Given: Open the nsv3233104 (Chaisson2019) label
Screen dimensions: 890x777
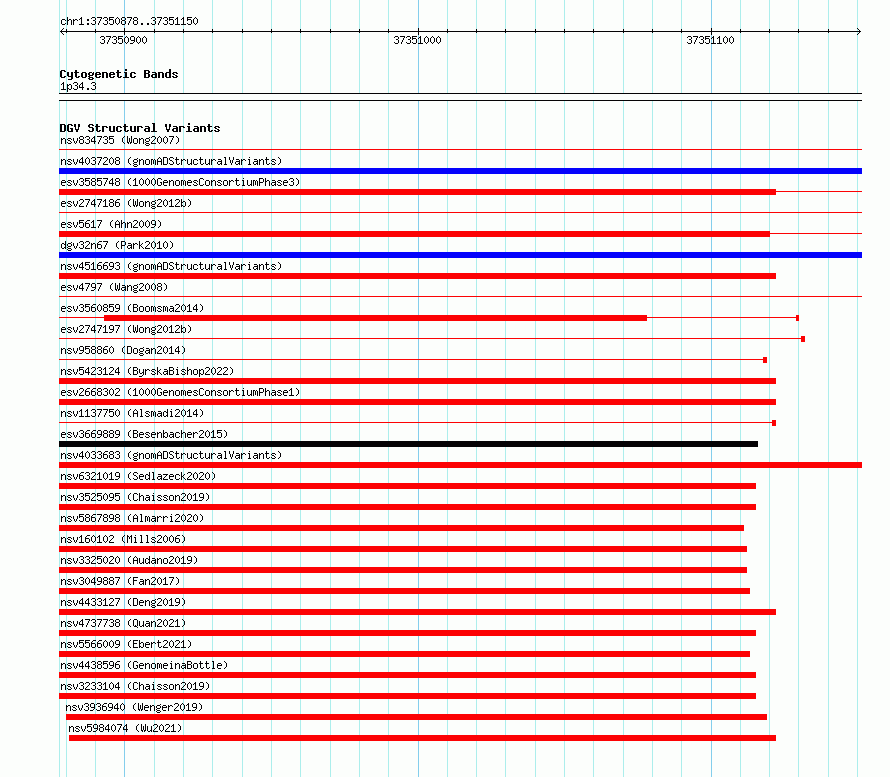Looking at the screenshot, I should pos(135,686).
